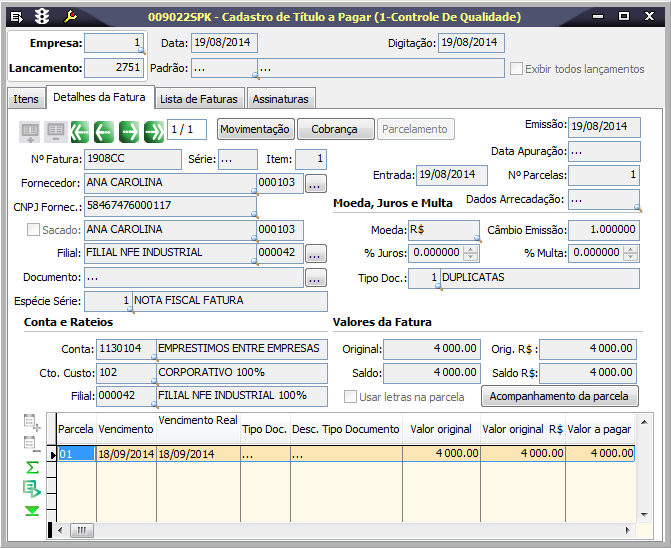Click the Parcelamento button
This screenshot has width=671, height=548.
coord(415,129)
